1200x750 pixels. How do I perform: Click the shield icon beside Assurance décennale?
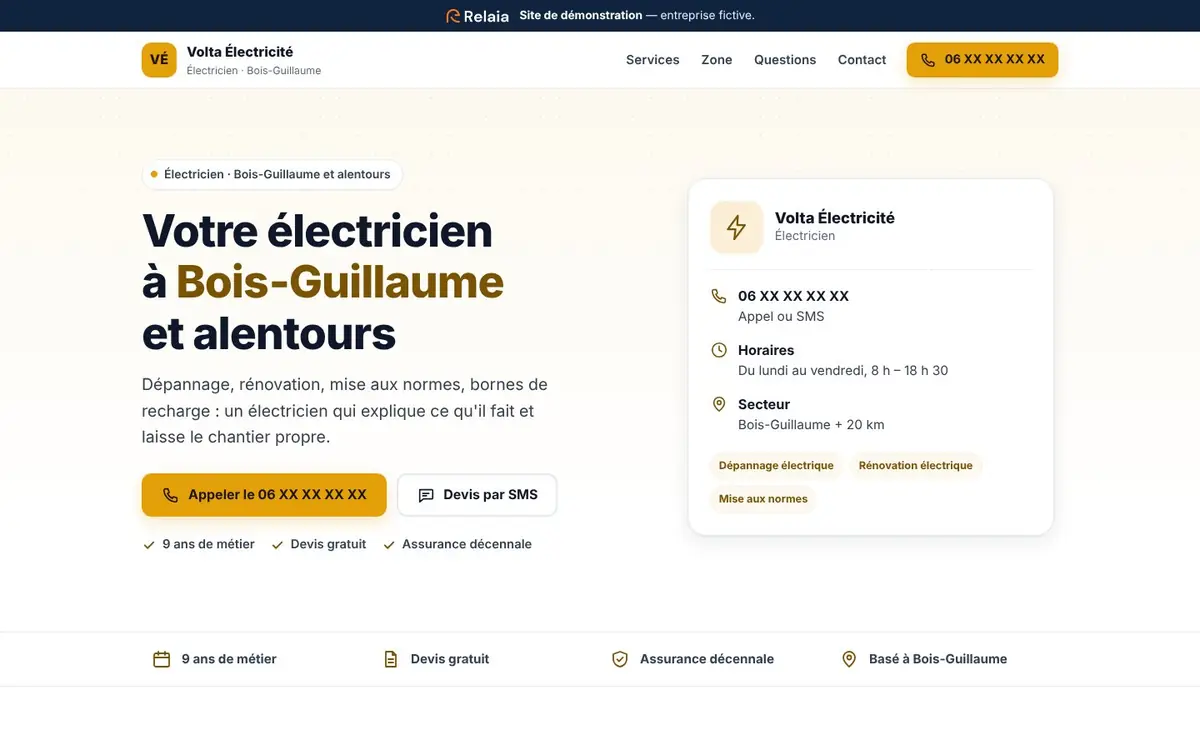(620, 659)
